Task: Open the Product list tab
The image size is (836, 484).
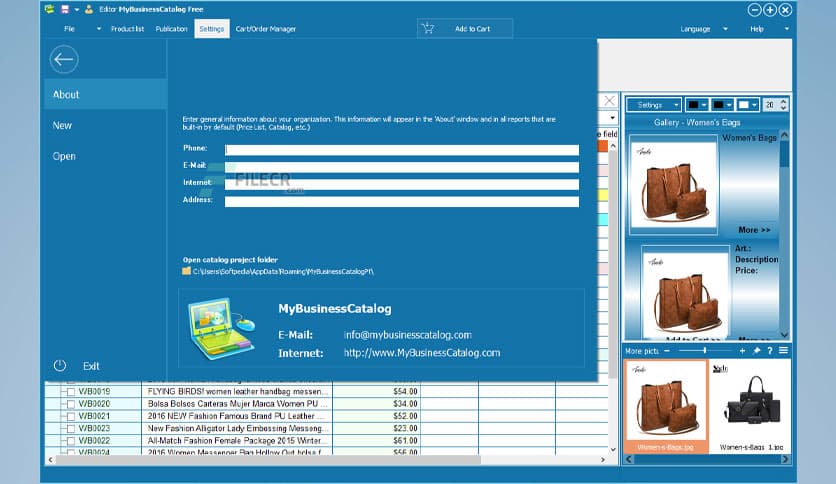Action: point(127,29)
